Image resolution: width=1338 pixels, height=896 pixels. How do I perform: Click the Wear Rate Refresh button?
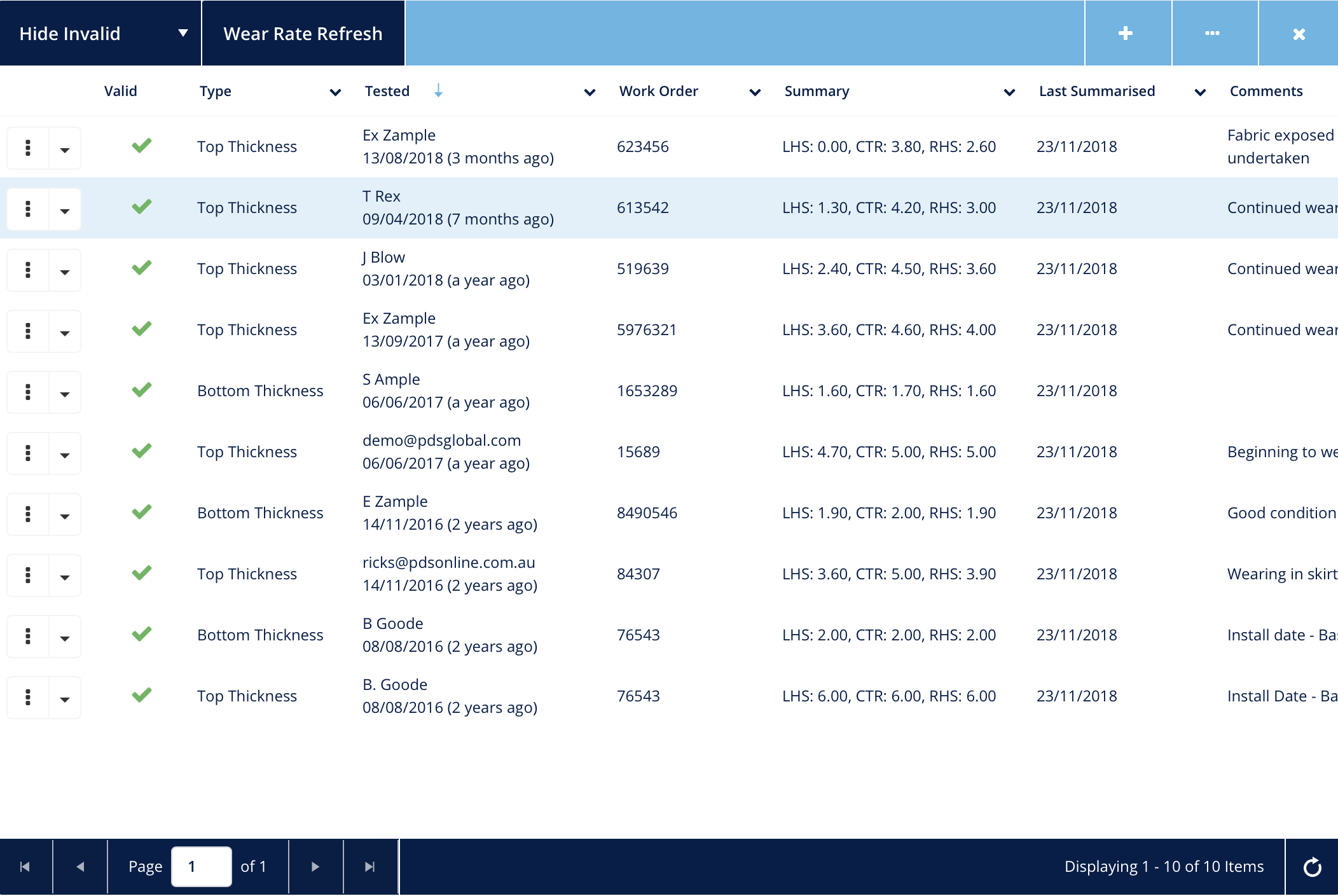pyautogui.click(x=303, y=33)
